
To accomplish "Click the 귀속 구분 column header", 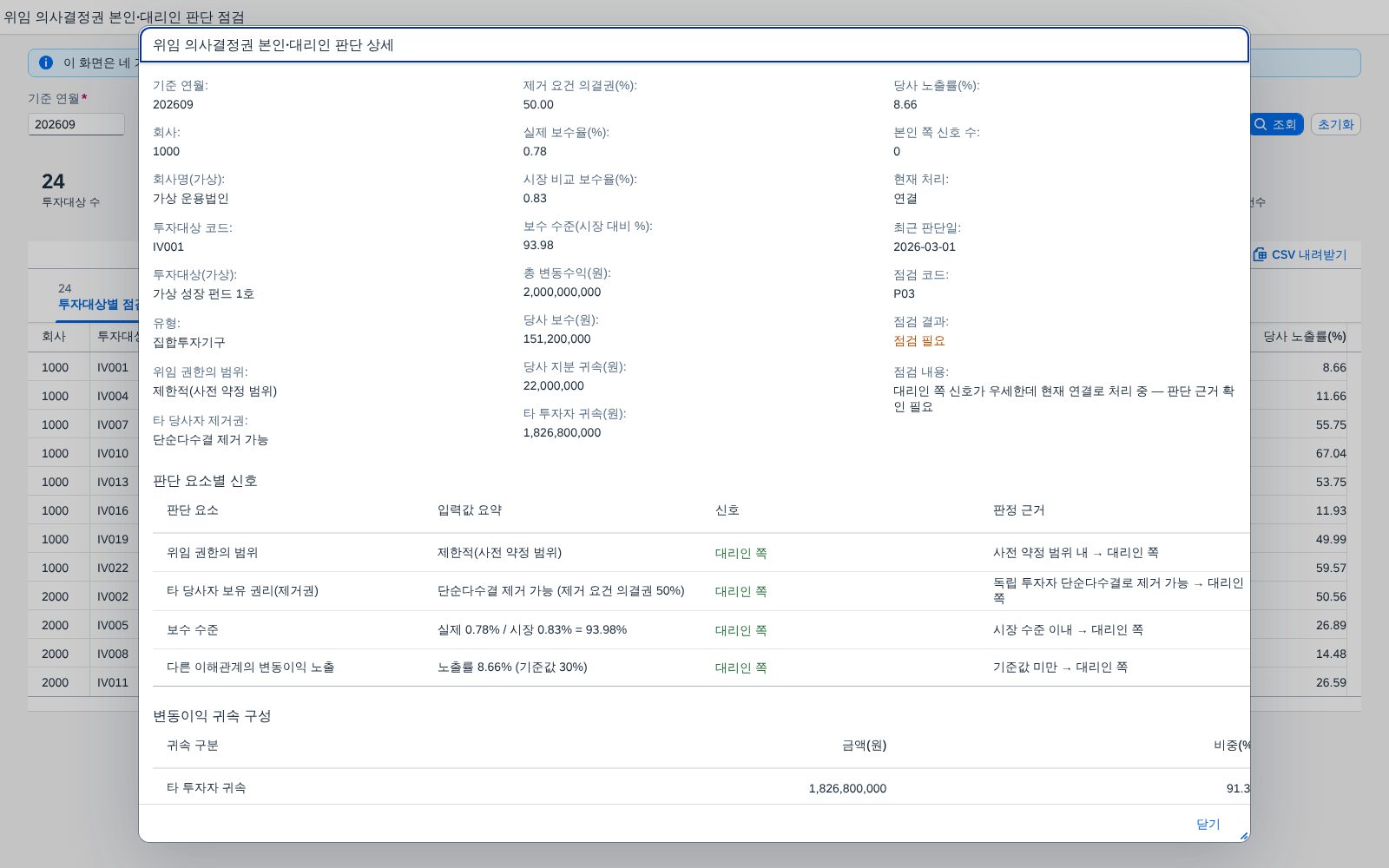I will coord(193,745).
